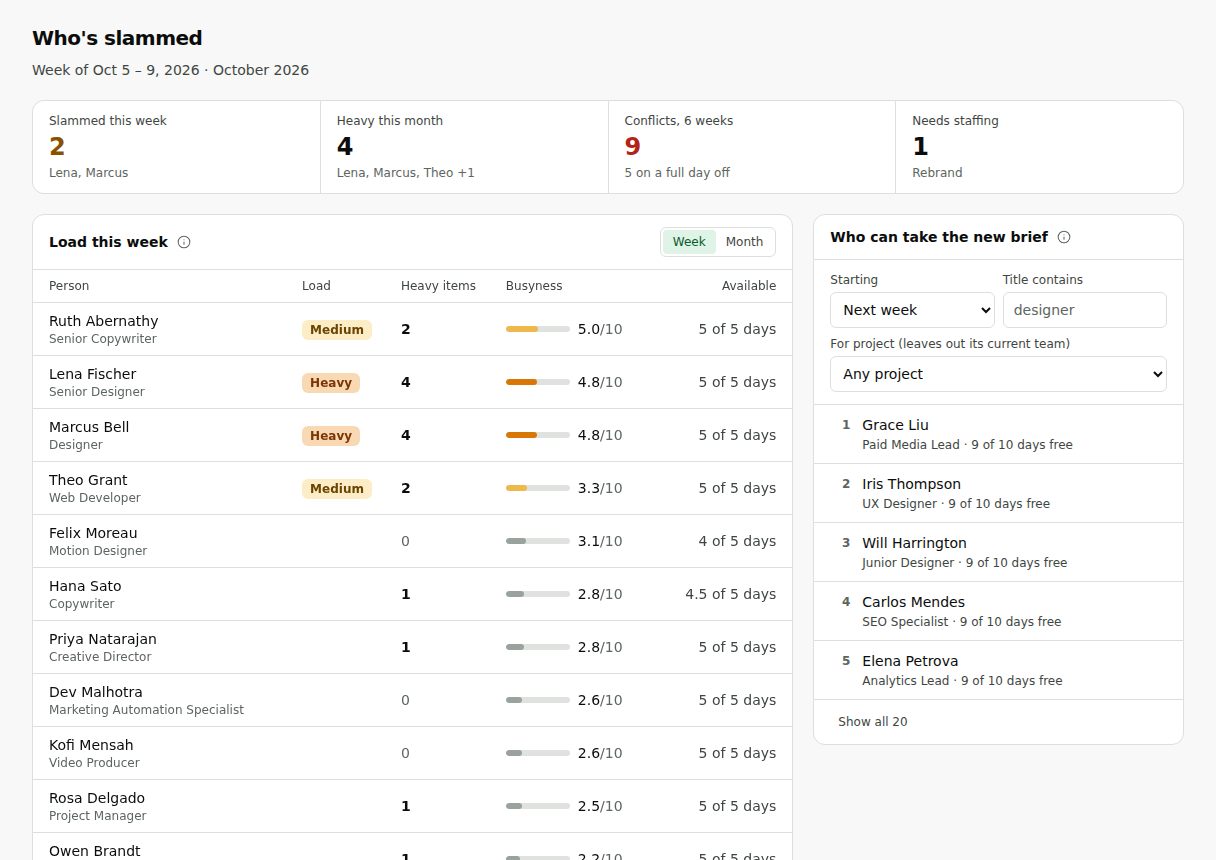Open the Any project dropdown
This screenshot has height=860, width=1216.
pos(998,374)
